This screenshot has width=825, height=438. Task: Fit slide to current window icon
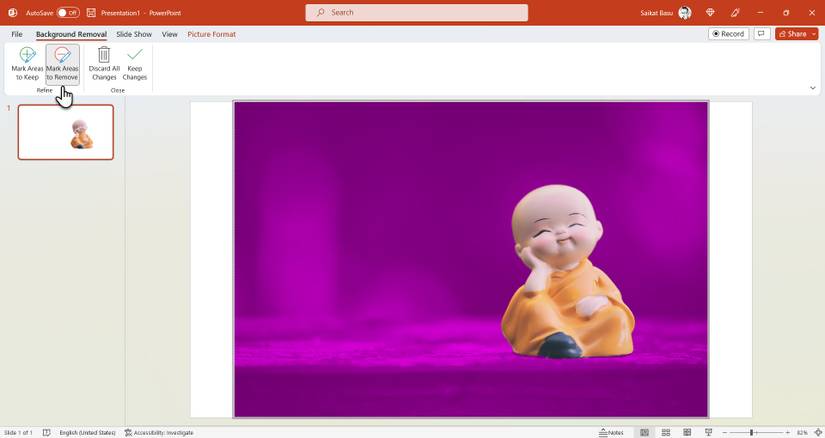pyautogui.click(x=818, y=433)
